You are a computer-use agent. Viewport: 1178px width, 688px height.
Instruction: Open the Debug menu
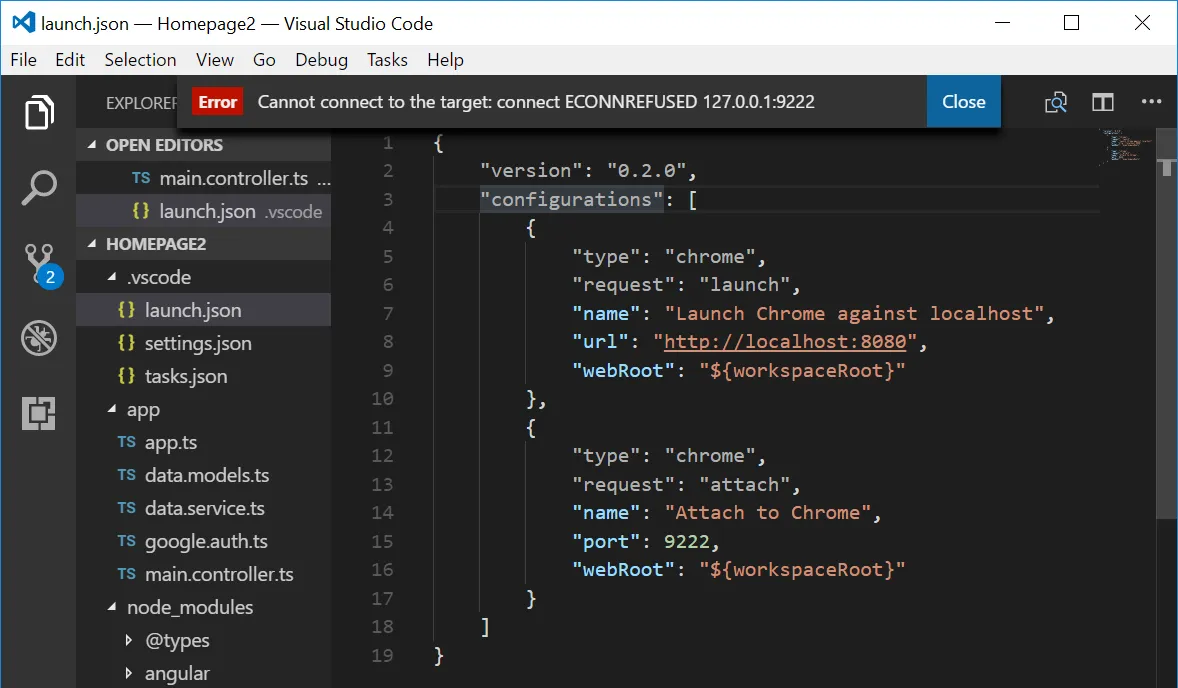(322, 60)
